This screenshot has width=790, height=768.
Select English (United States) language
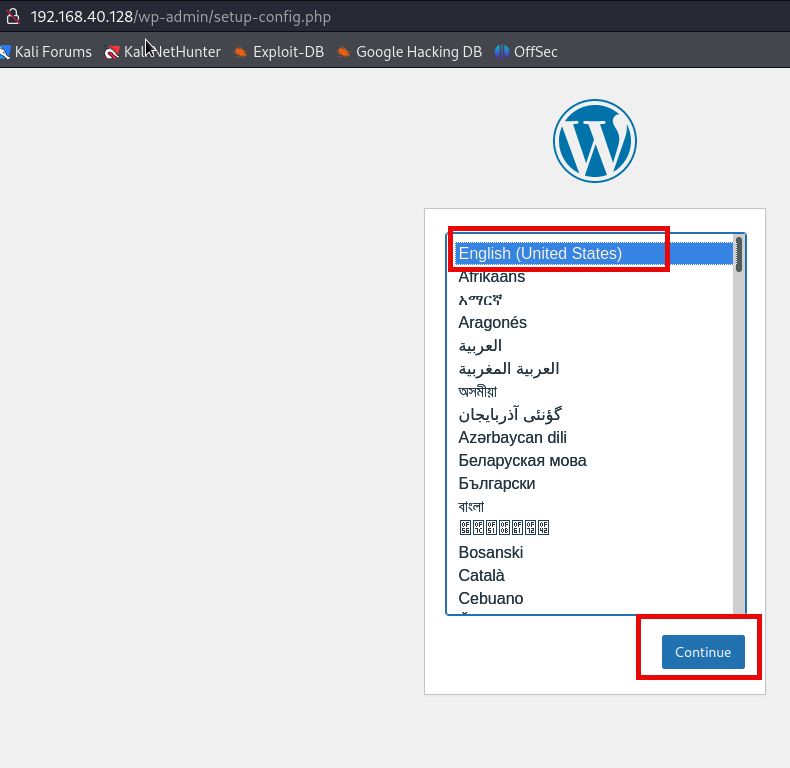click(540, 254)
